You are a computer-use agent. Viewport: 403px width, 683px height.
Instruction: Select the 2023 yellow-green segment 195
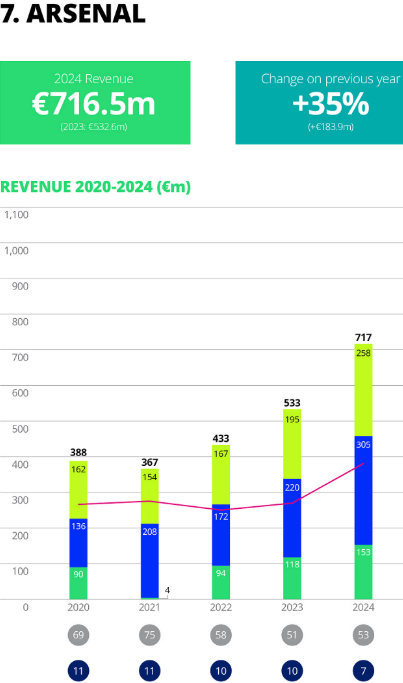point(292,444)
